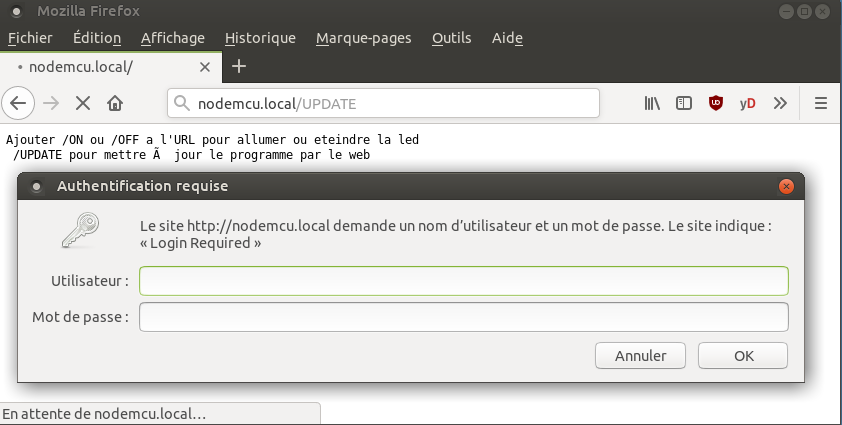Open the uBlock Origin extension

click(716, 103)
